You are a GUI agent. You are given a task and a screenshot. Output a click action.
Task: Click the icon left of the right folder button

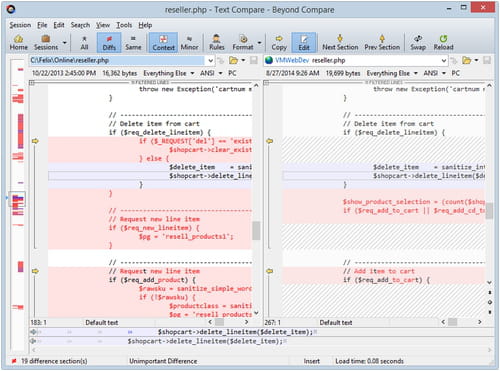[454, 60]
